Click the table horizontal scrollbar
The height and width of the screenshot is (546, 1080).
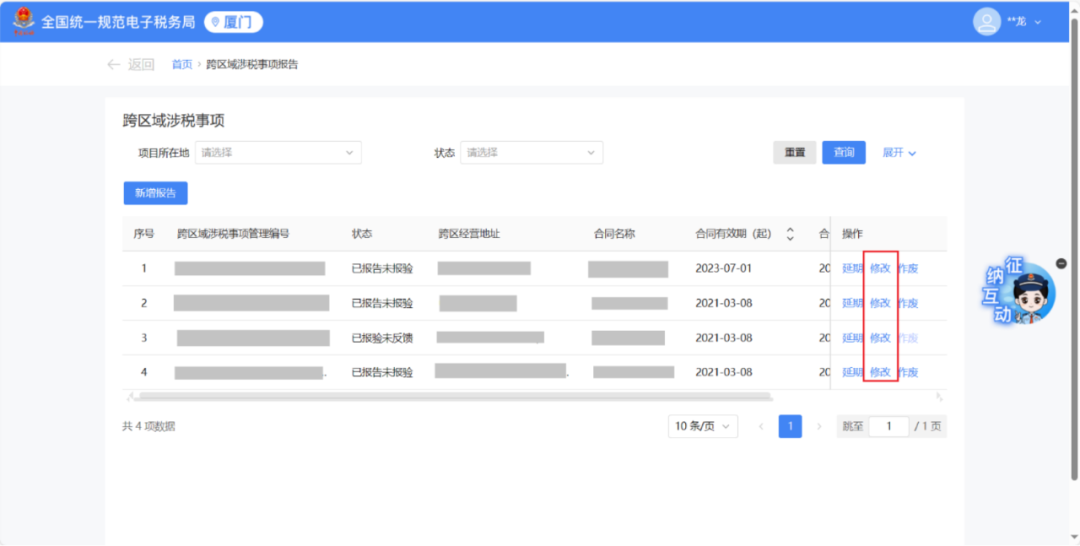[455, 396]
